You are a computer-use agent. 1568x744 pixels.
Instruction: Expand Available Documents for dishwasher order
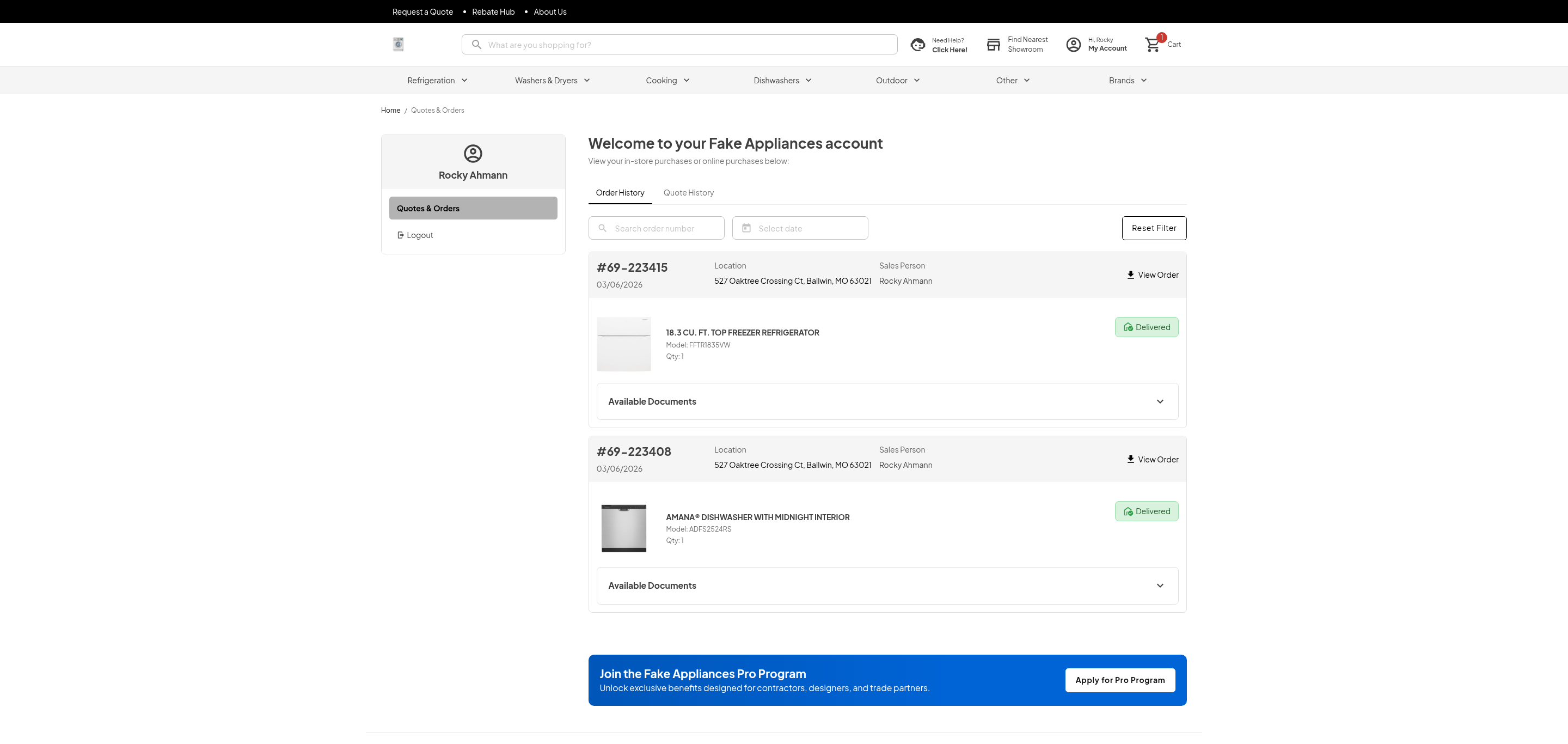point(1160,586)
